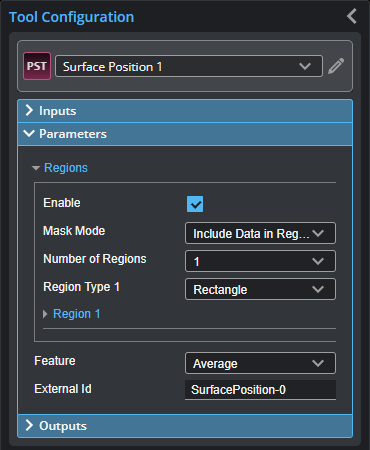The width and height of the screenshot is (370, 450).
Task: Collapse the Tool Configuration panel arrow
Action: 352,16
